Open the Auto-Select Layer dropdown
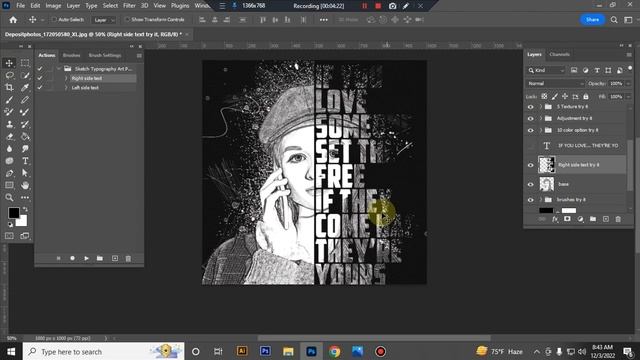The width and height of the screenshot is (640, 360). 104,20
